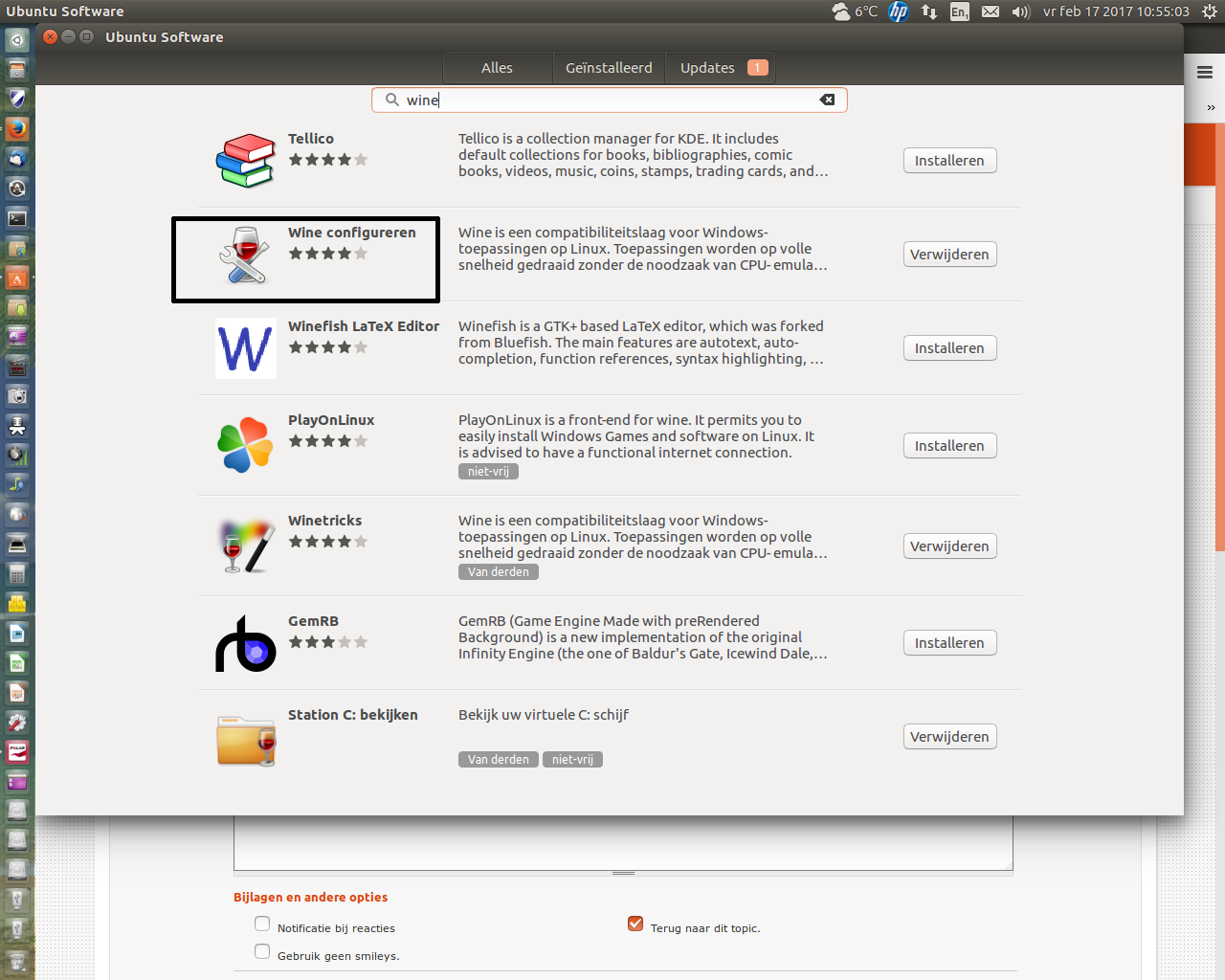This screenshot has width=1225, height=980.
Task: Open the En keyboard layout indicator
Action: point(959,11)
